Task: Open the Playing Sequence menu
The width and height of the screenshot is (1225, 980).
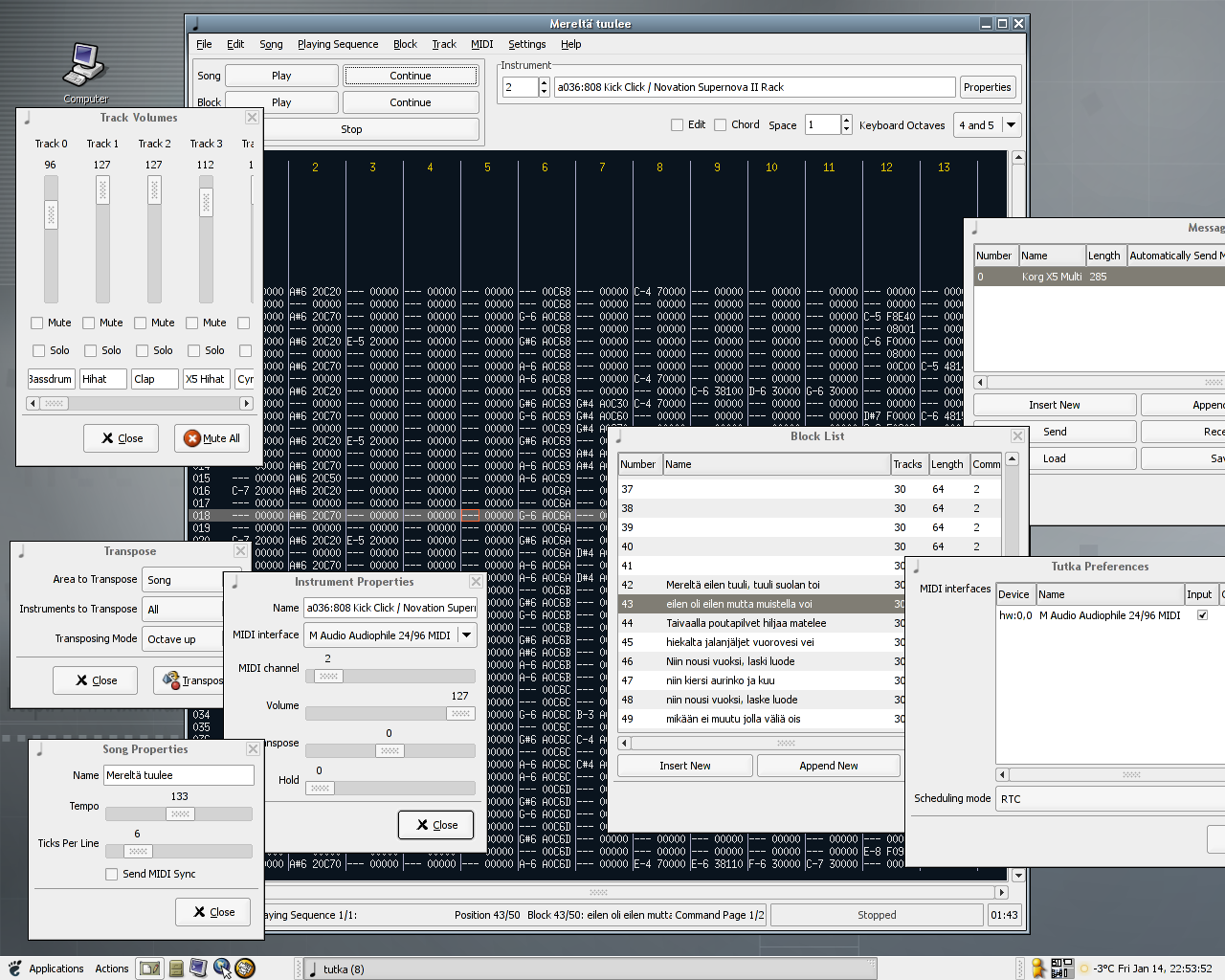Action: (x=337, y=44)
